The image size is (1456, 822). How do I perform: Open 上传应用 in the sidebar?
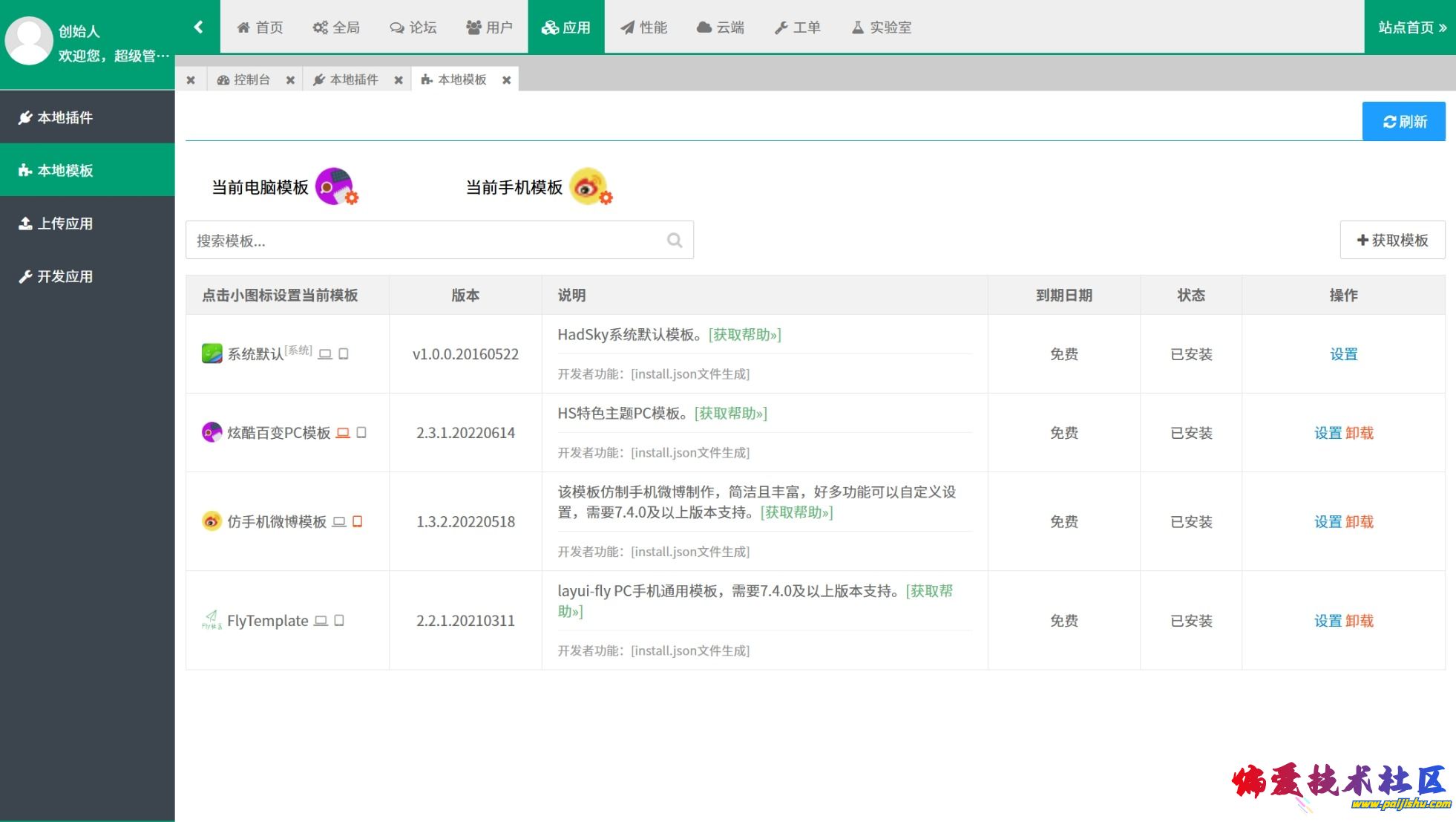pyautogui.click(x=65, y=224)
